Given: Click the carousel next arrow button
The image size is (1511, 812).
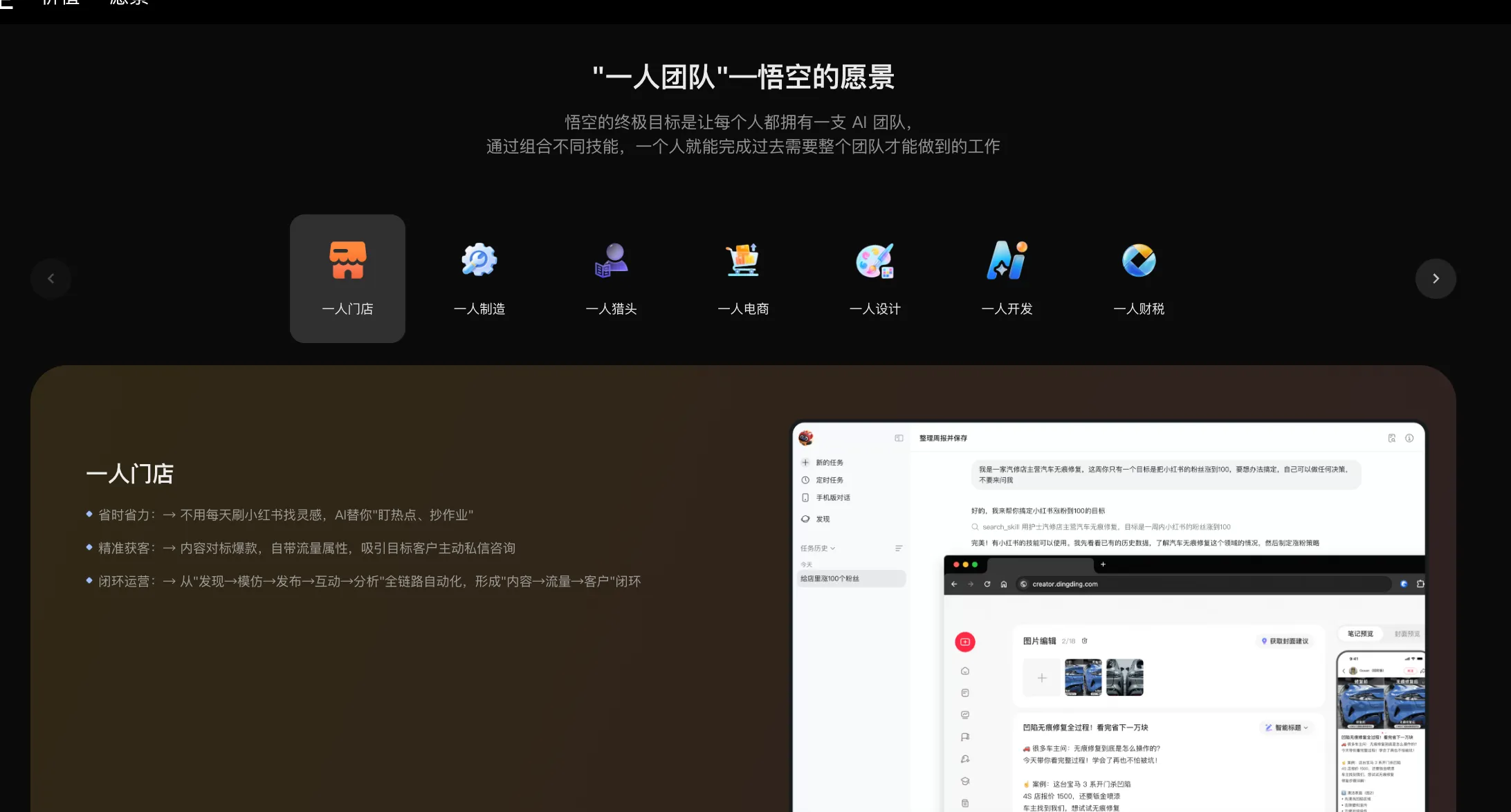Looking at the screenshot, I should (1436, 278).
